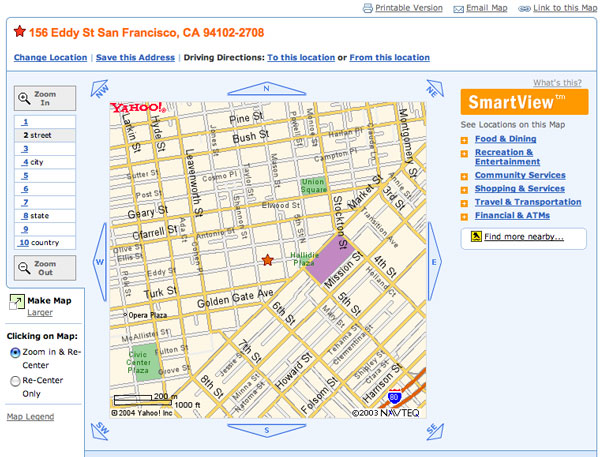Open Food & Dining link

coord(505,139)
